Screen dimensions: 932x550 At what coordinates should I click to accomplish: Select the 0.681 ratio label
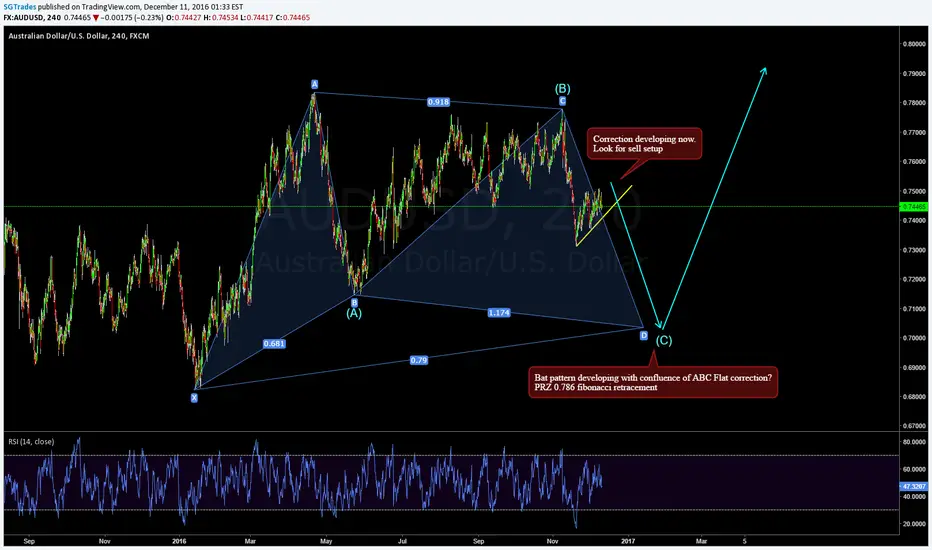point(274,344)
